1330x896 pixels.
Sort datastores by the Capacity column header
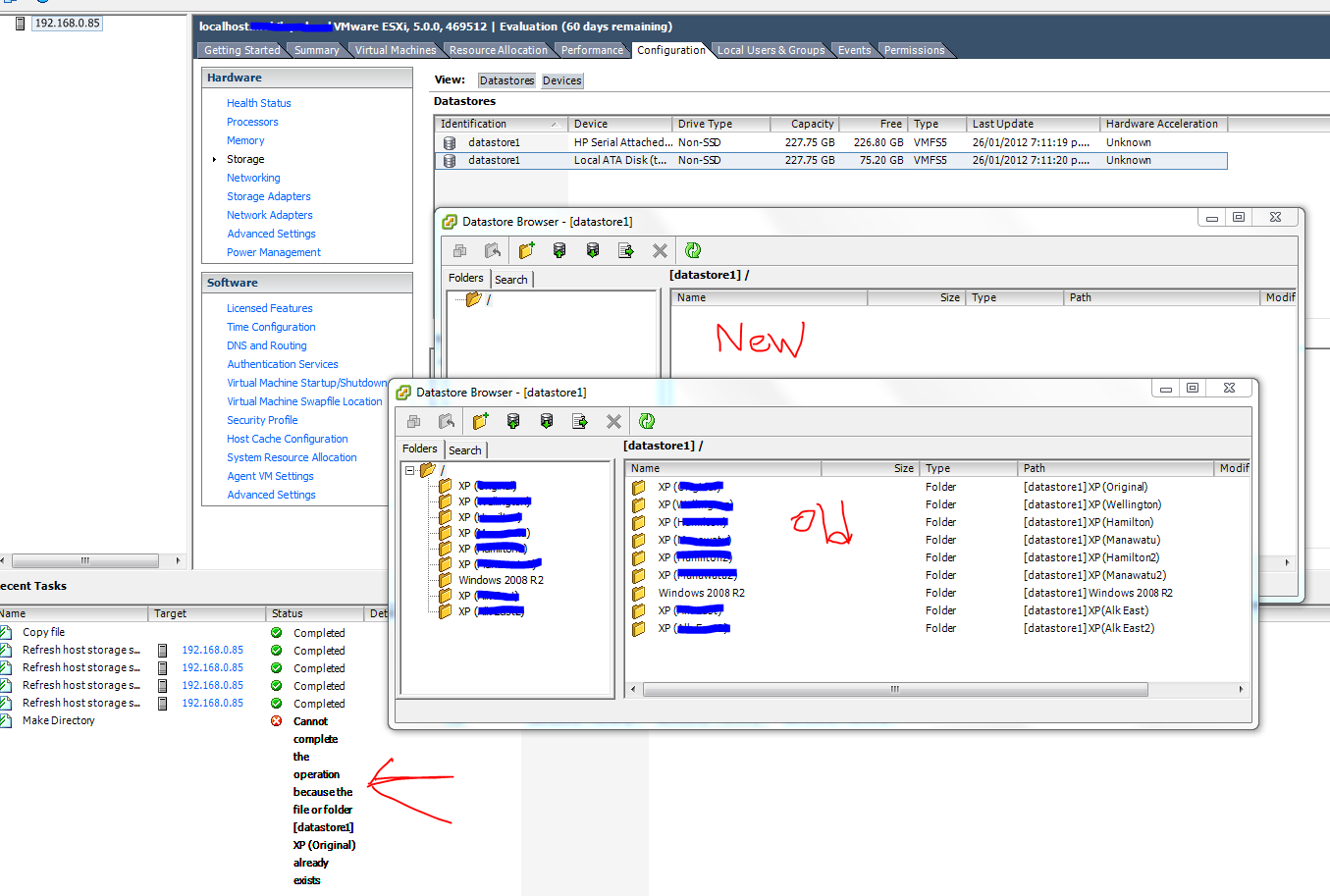click(803, 124)
